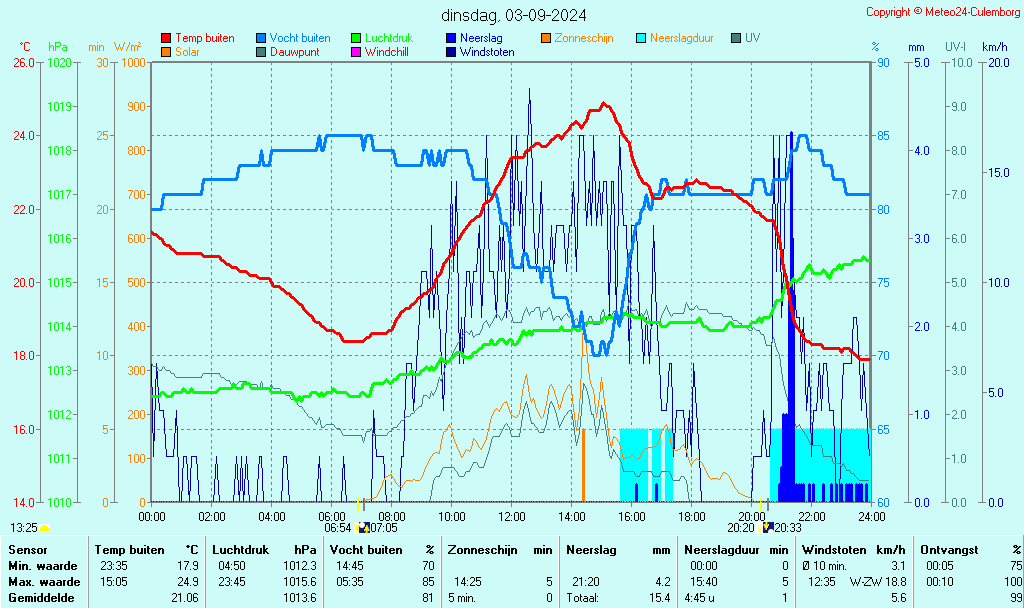Image resolution: width=1026 pixels, height=608 pixels.
Task: Click the date title dinsdag, 03-09-2024
Action: [x=514, y=15]
